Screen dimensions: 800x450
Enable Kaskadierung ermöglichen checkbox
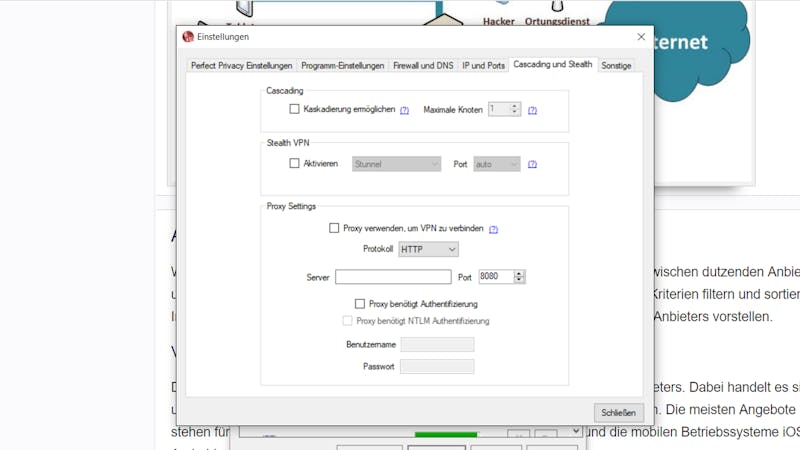click(x=294, y=109)
